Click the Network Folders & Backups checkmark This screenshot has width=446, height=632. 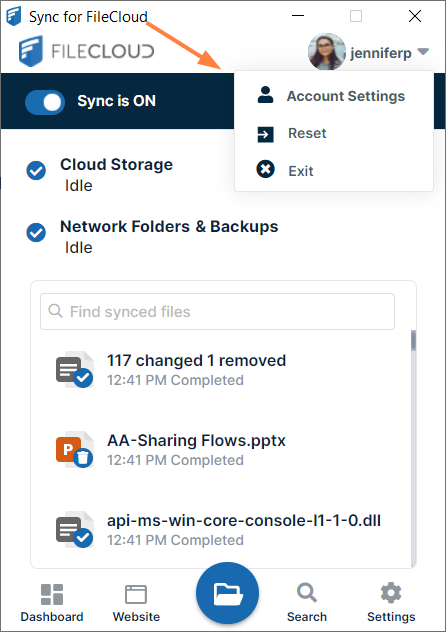click(x=36, y=233)
